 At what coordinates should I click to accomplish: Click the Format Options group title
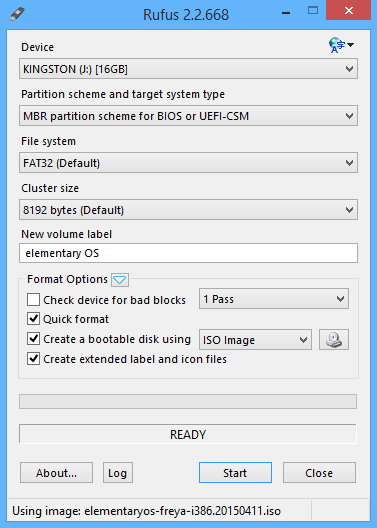(x=67, y=279)
